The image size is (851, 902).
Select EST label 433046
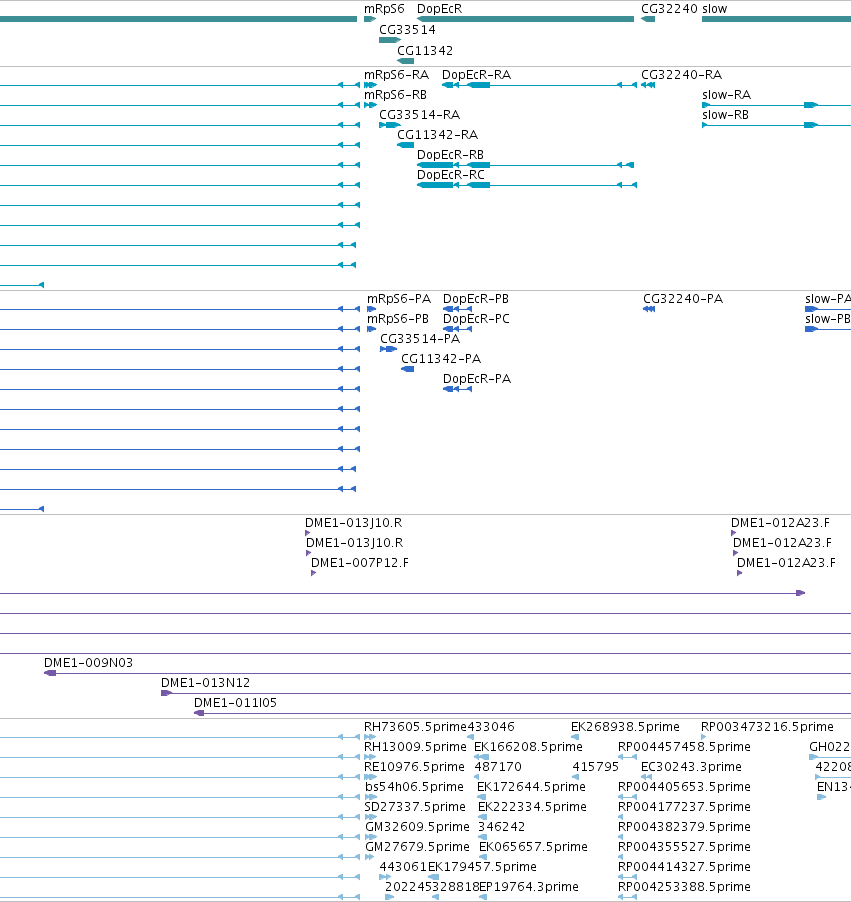click(491, 727)
